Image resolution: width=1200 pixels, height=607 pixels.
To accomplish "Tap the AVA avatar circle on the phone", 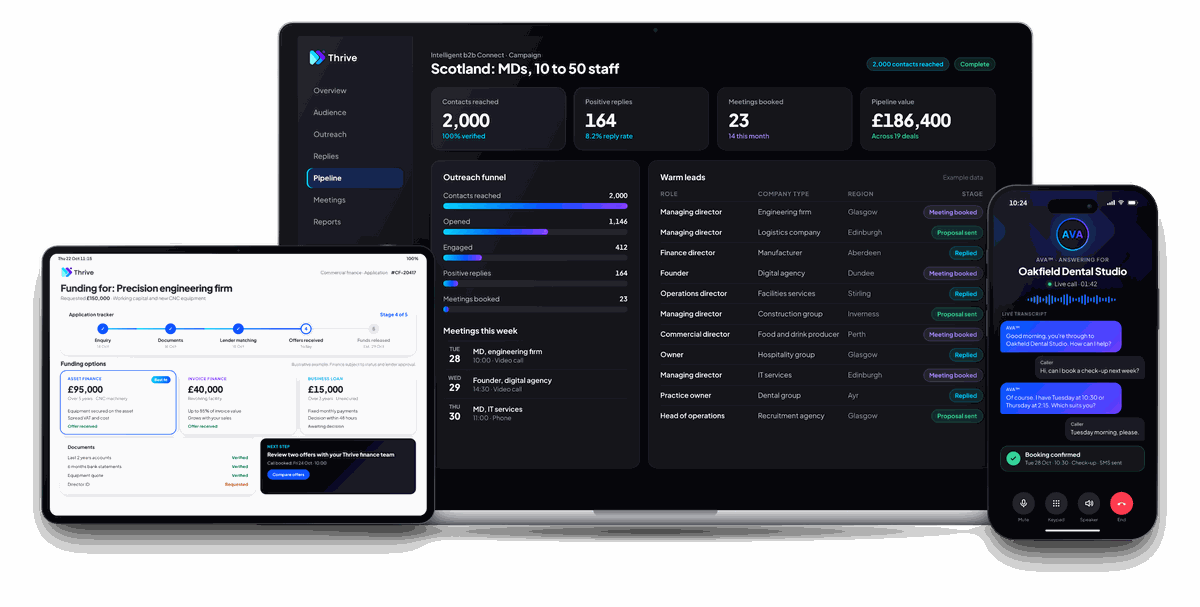I will pyautogui.click(x=1072, y=235).
